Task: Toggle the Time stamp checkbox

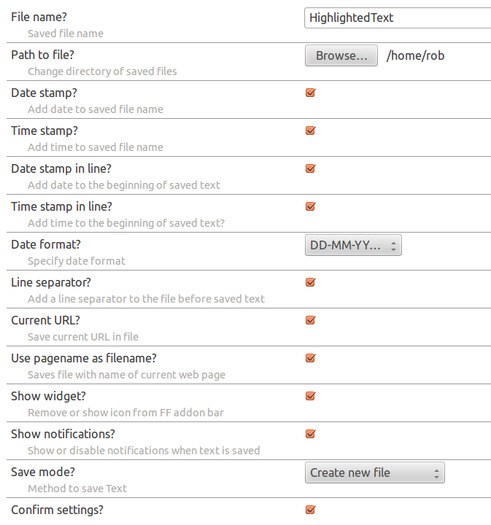Action: [310, 130]
